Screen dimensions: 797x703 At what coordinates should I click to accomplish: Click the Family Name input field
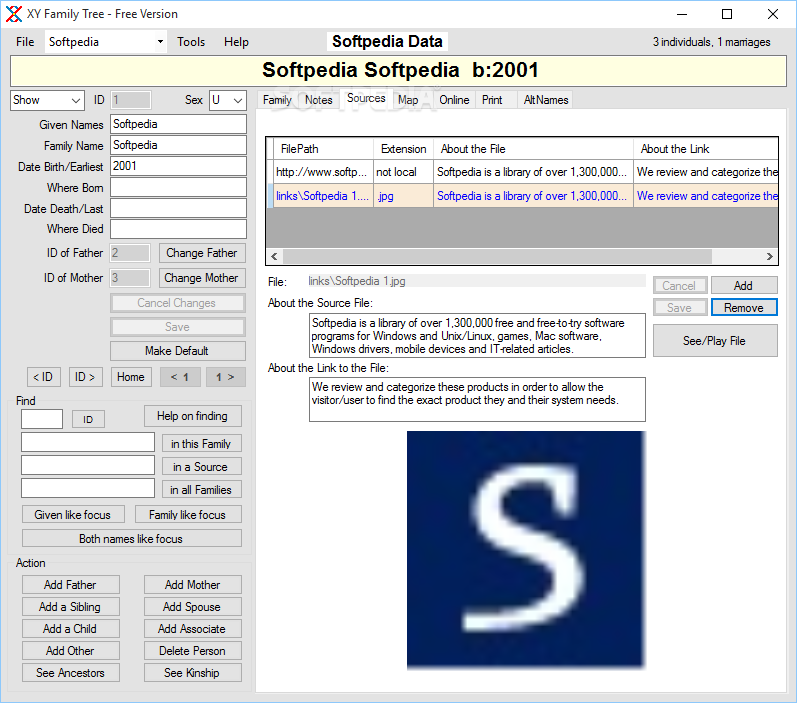[178, 145]
